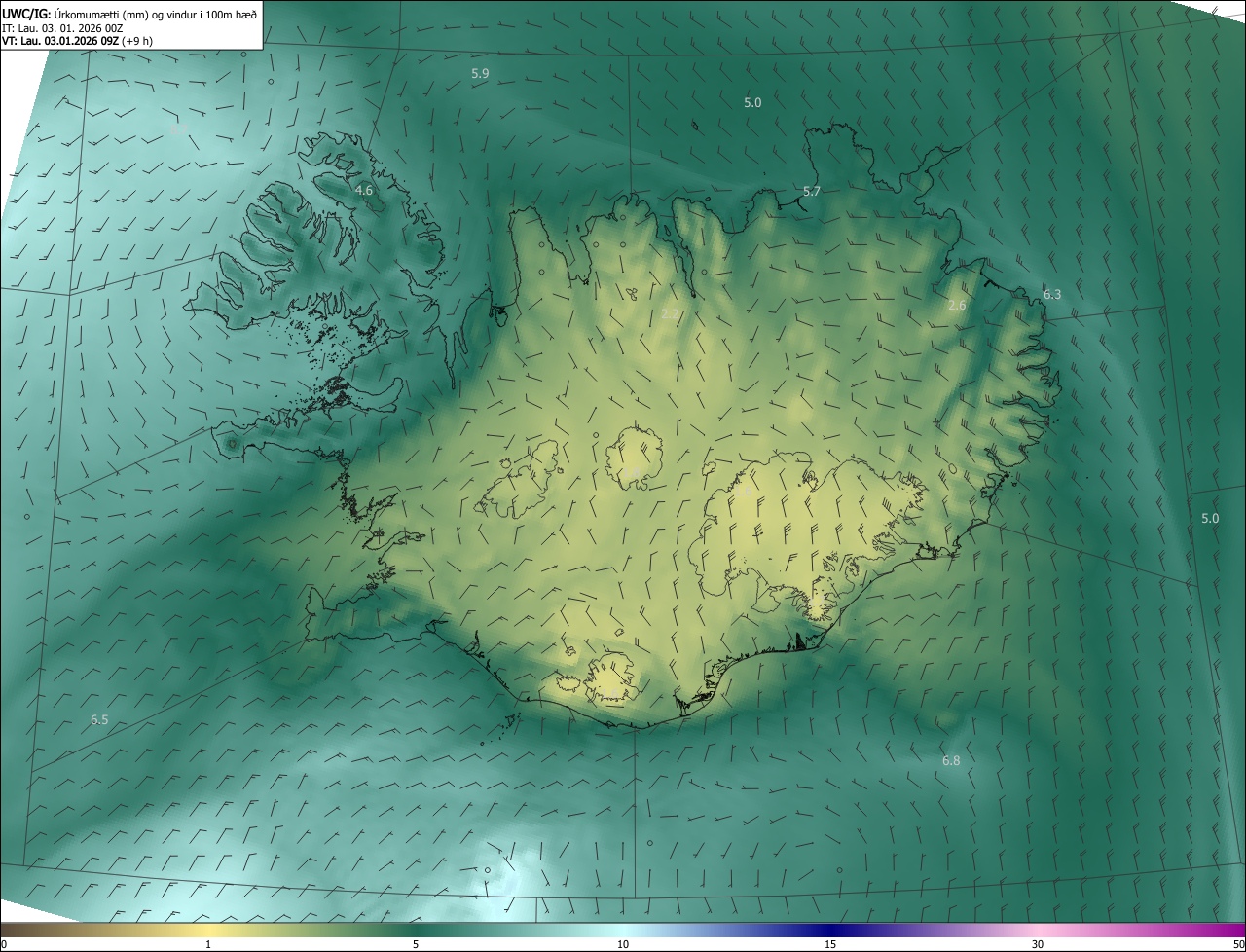Click the 5.7 value on the north coast
1246x952 pixels.
[x=812, y=191]
